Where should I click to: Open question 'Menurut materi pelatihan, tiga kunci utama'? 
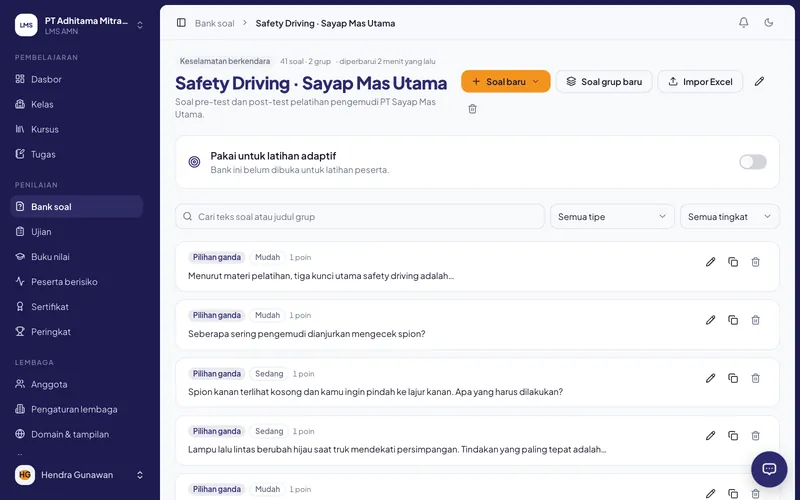320,276
